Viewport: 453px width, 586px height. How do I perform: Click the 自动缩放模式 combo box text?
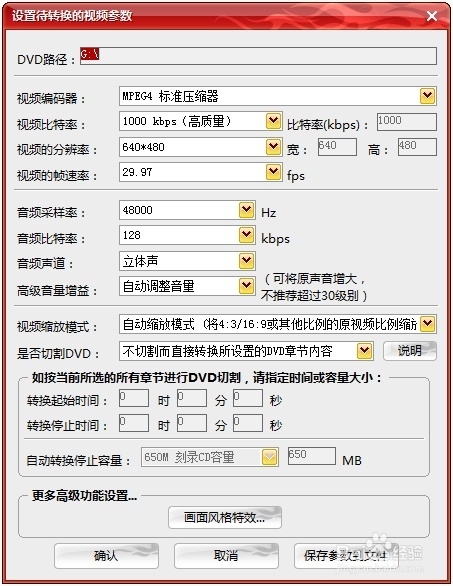[270, 324]
